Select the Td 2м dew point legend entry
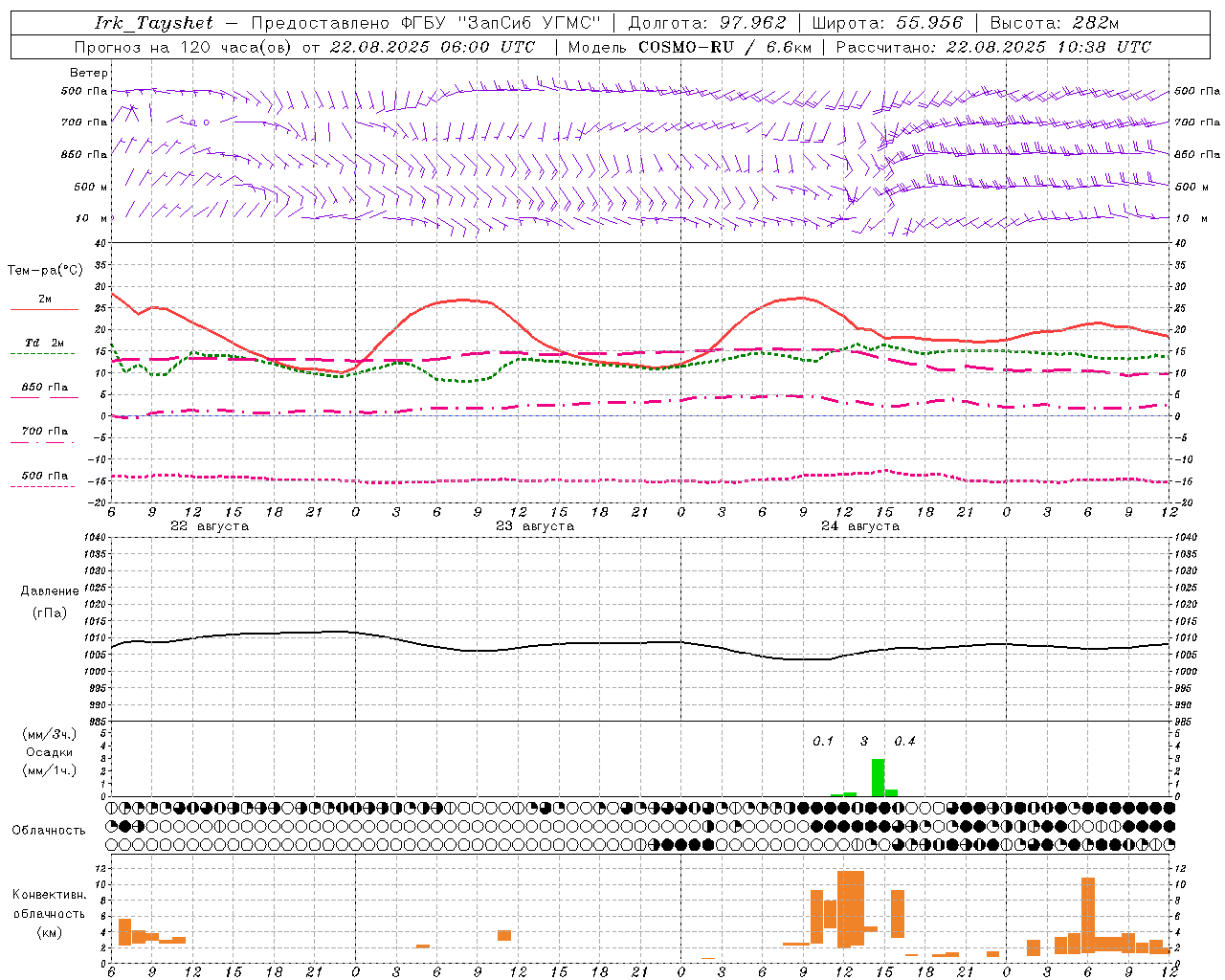Screen dimensions: 1225x980 pos(45,343)
